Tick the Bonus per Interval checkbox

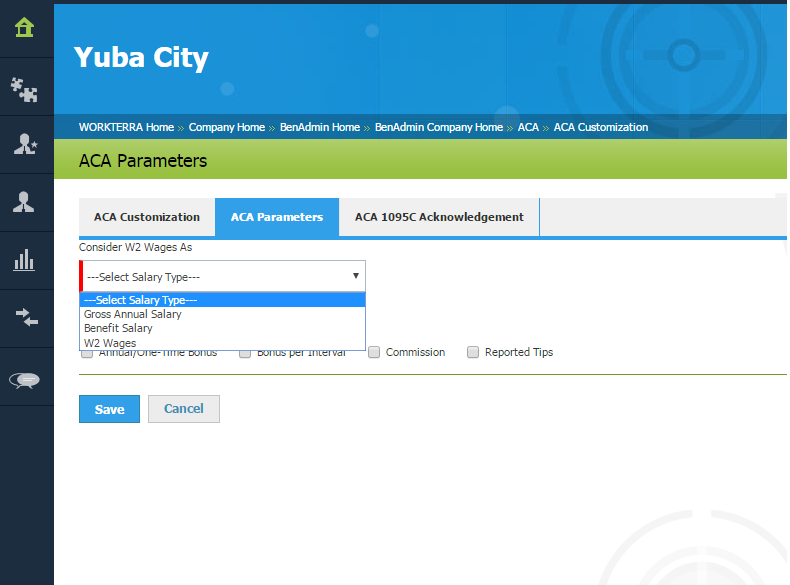click(x=245, y=353)
